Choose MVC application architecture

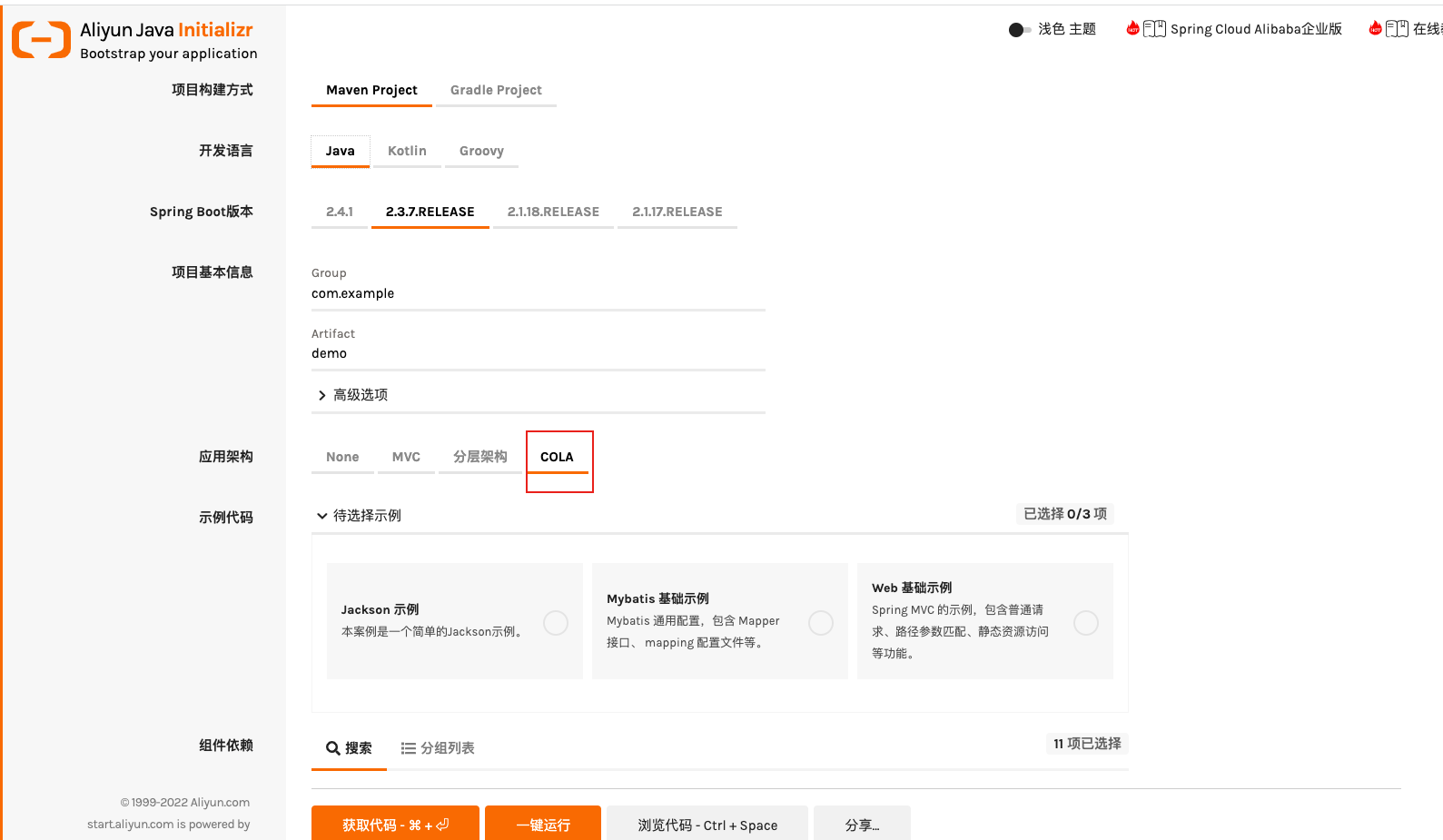pos(406,457)
